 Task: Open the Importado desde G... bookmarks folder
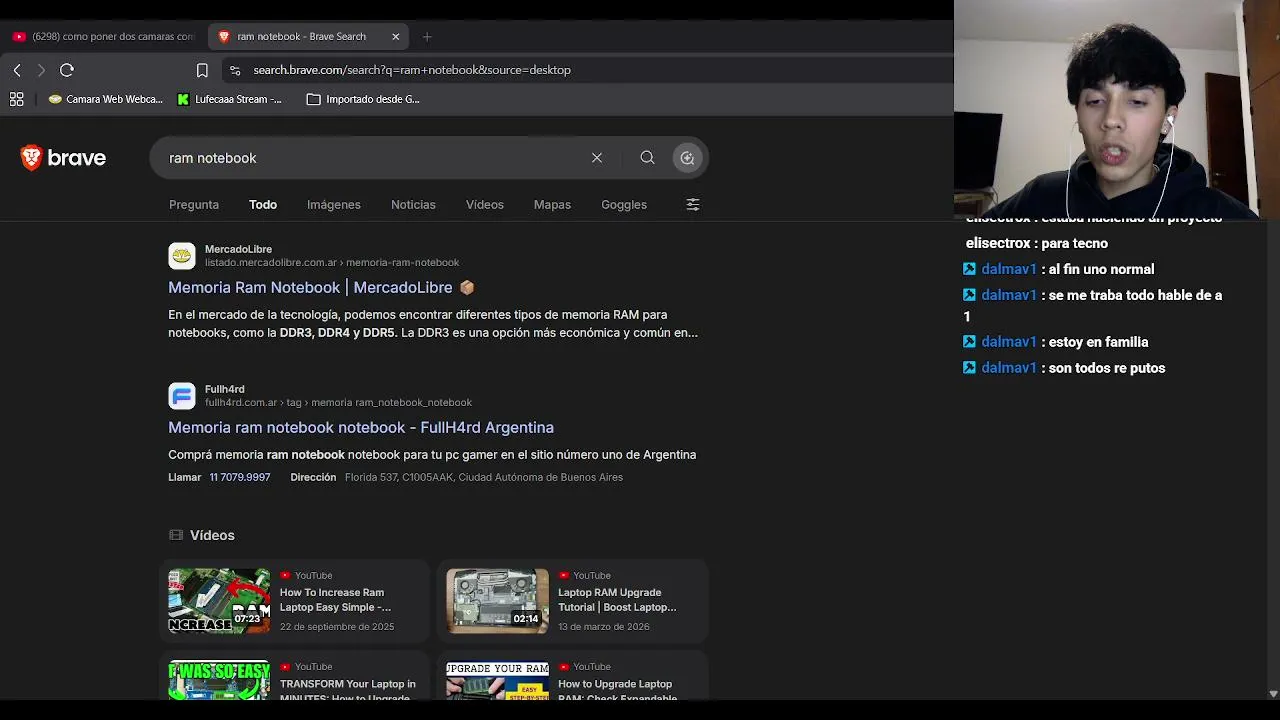363,99
